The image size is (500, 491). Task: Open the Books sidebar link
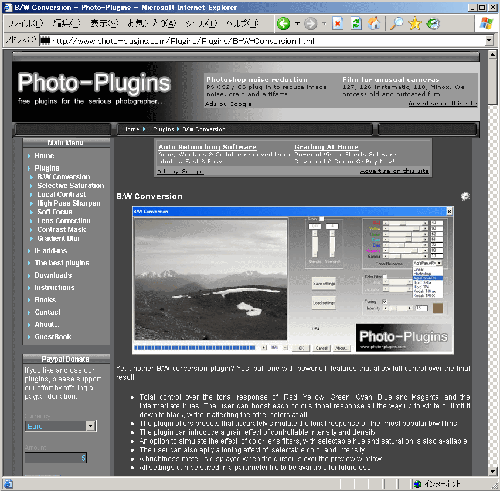tap(45, 300)
